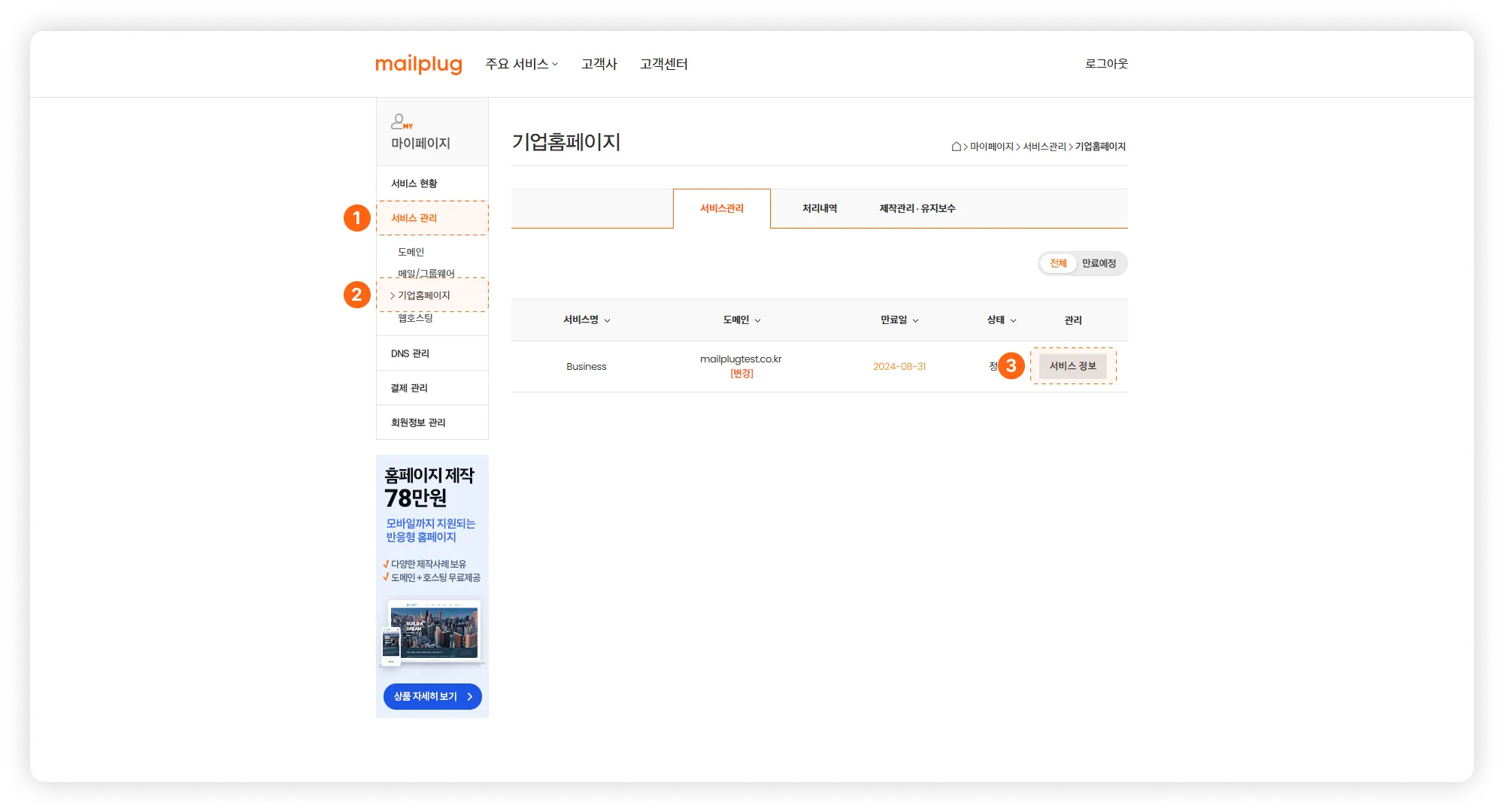Image resolution: width=1504 pixels, height=812 pixels.
Task: Click the arrow on 상품 자세히 보기 button
Action: 470,697
